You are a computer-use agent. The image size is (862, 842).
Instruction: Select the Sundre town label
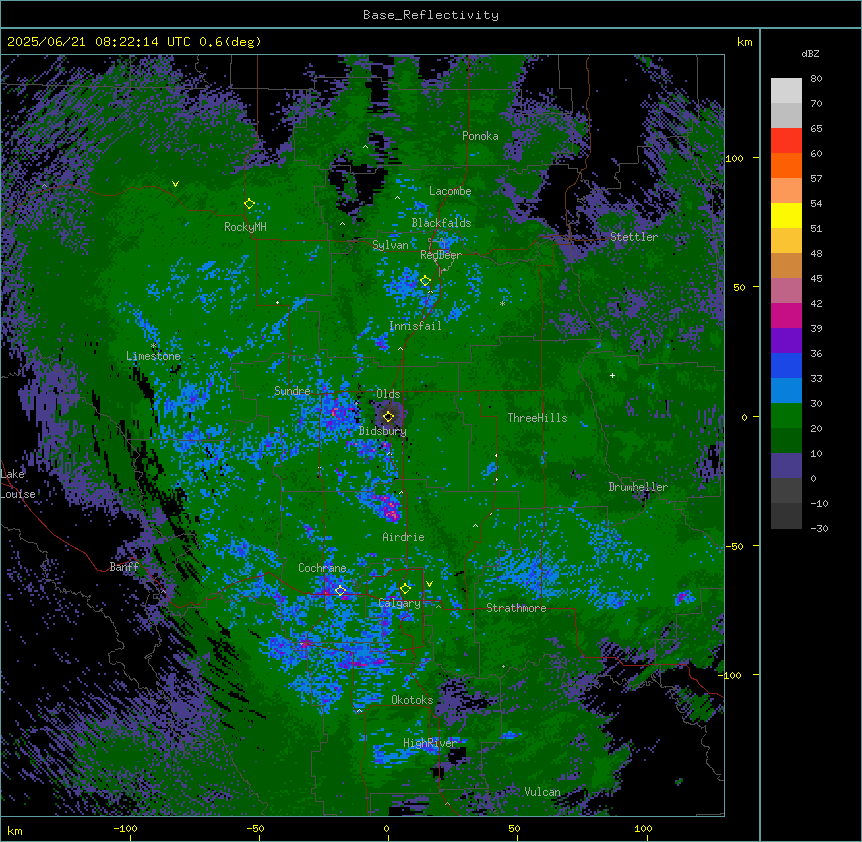point(292,391)
